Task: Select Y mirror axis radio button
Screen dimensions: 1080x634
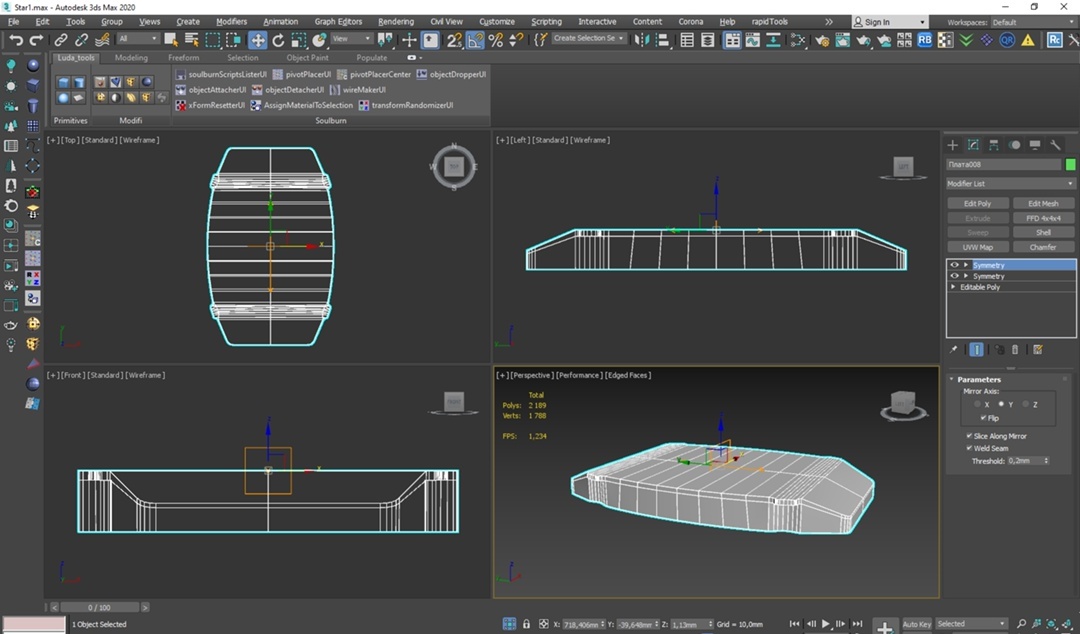Action: pos(1001,405)
